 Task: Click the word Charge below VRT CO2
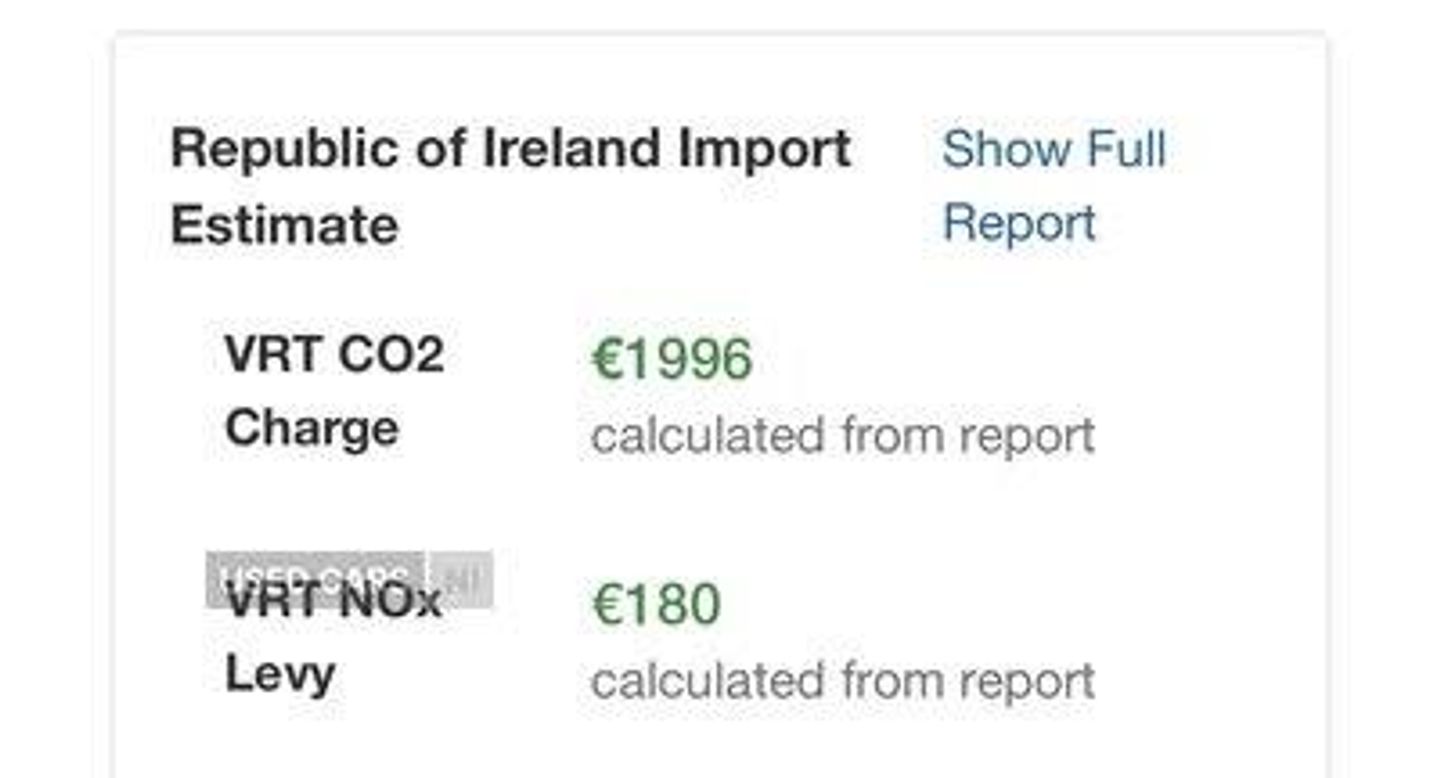coord(312,429)
